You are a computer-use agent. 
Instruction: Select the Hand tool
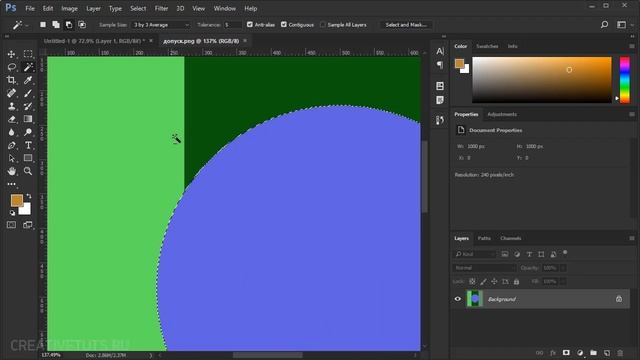click(x=11, y=171)
